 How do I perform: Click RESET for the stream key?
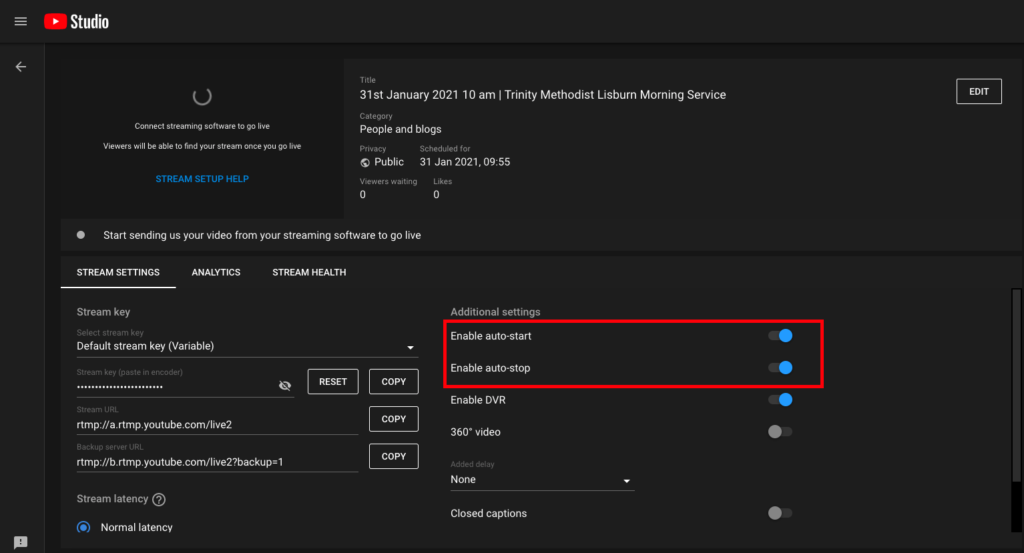(x=333, y=382)
